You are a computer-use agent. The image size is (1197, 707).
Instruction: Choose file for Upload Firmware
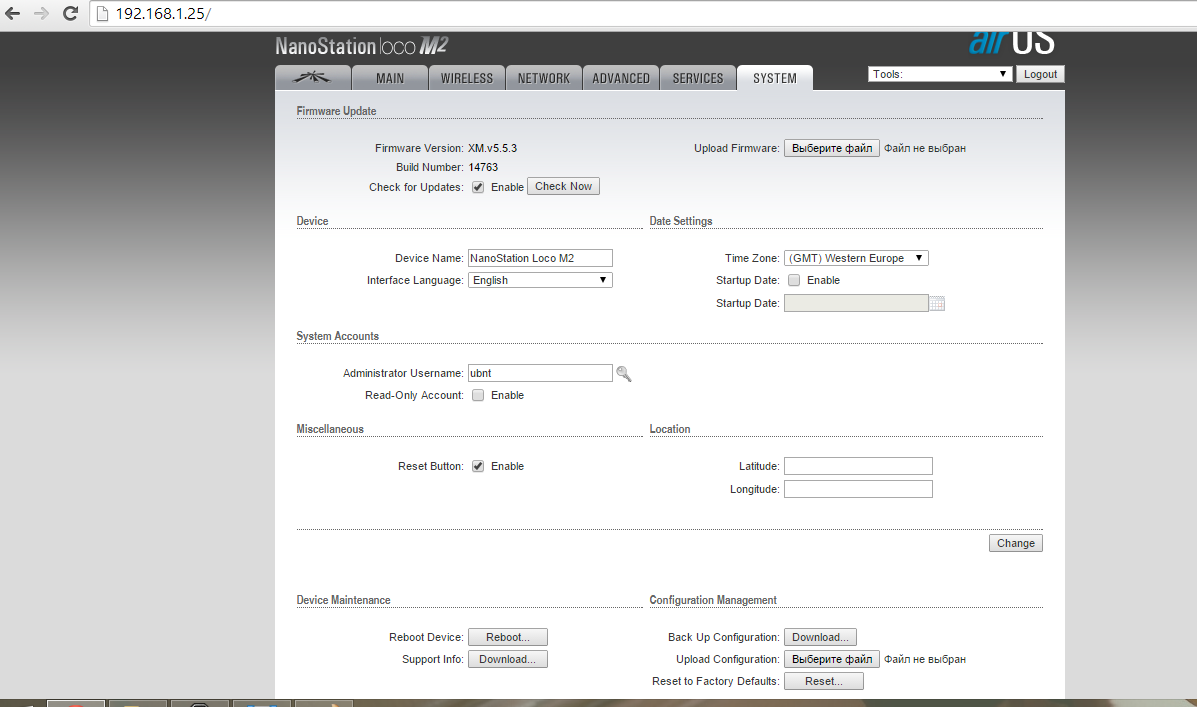831,148
